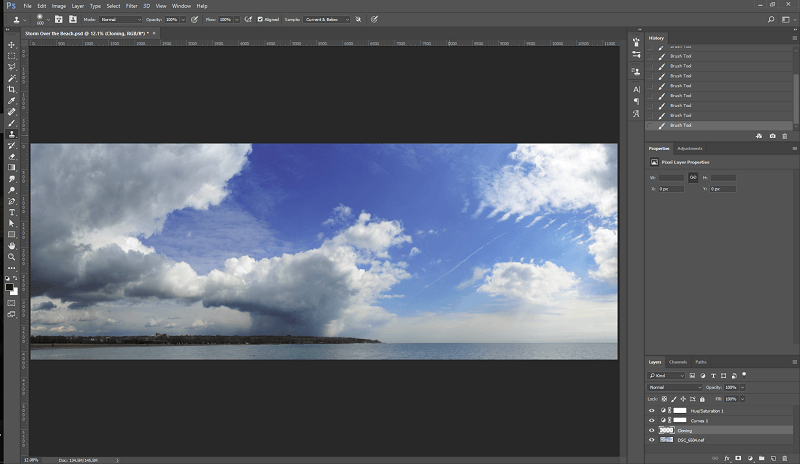Select the Crop tool
800x464 pixels.
(11, 89)
